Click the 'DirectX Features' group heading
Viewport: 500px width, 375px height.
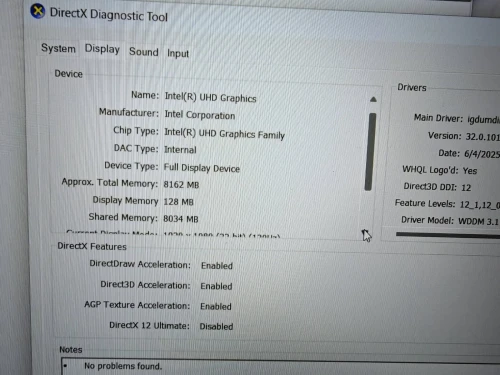[92, 246]
